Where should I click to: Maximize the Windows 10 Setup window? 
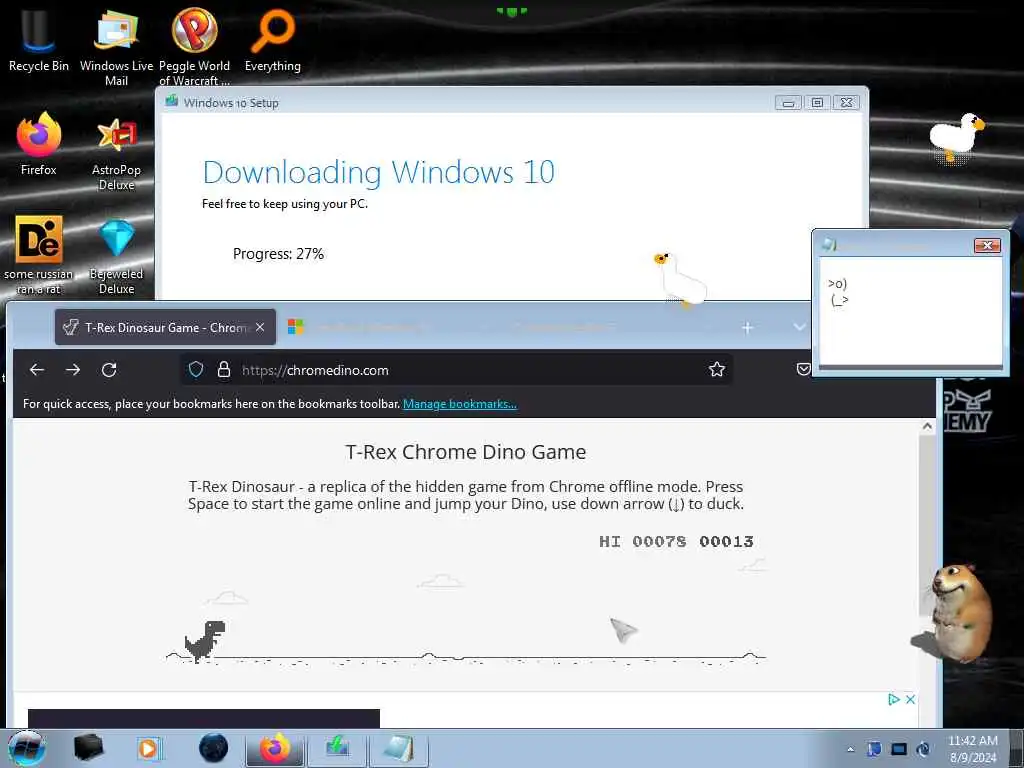pyautogui.click(x=817, y=103)
